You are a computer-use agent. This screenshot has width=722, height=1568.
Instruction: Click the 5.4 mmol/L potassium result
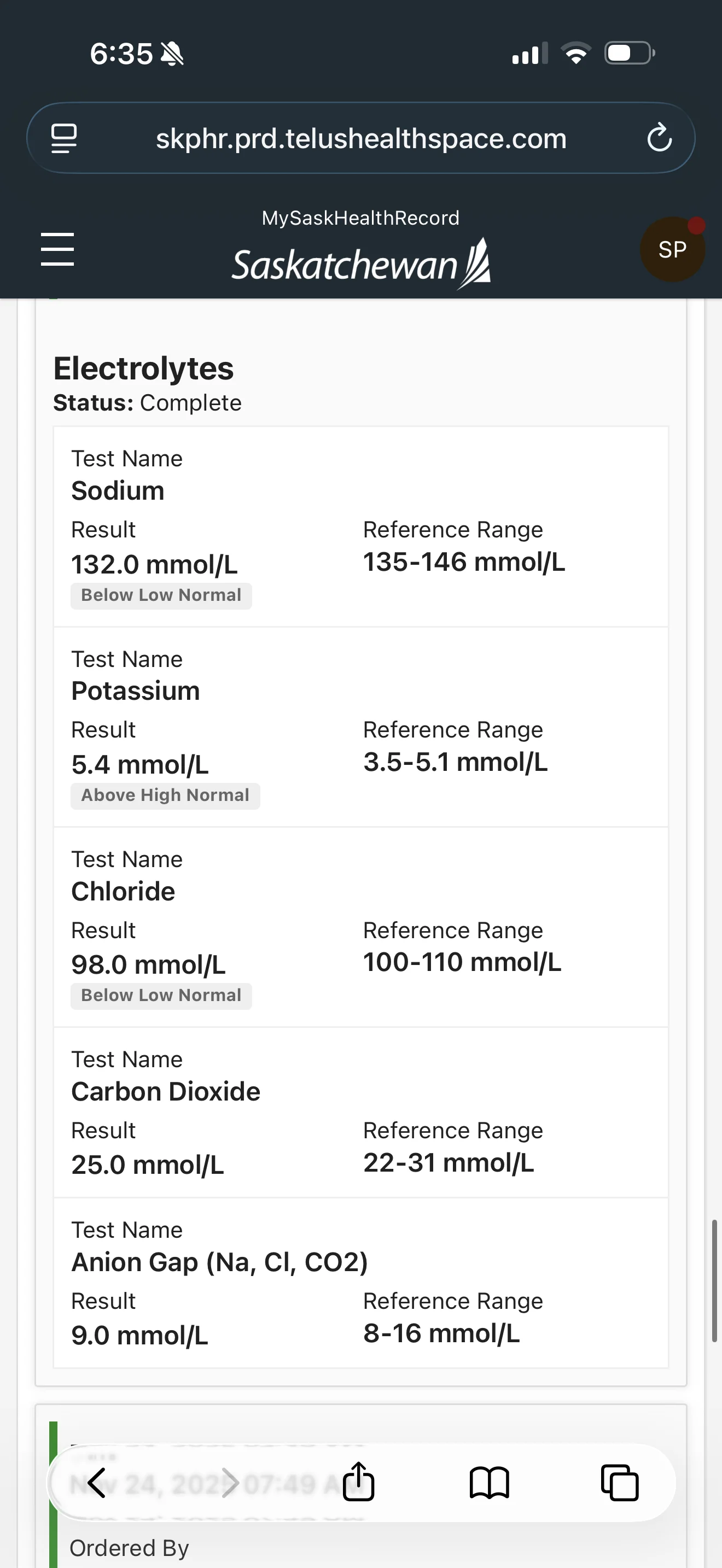coord(140,764)
